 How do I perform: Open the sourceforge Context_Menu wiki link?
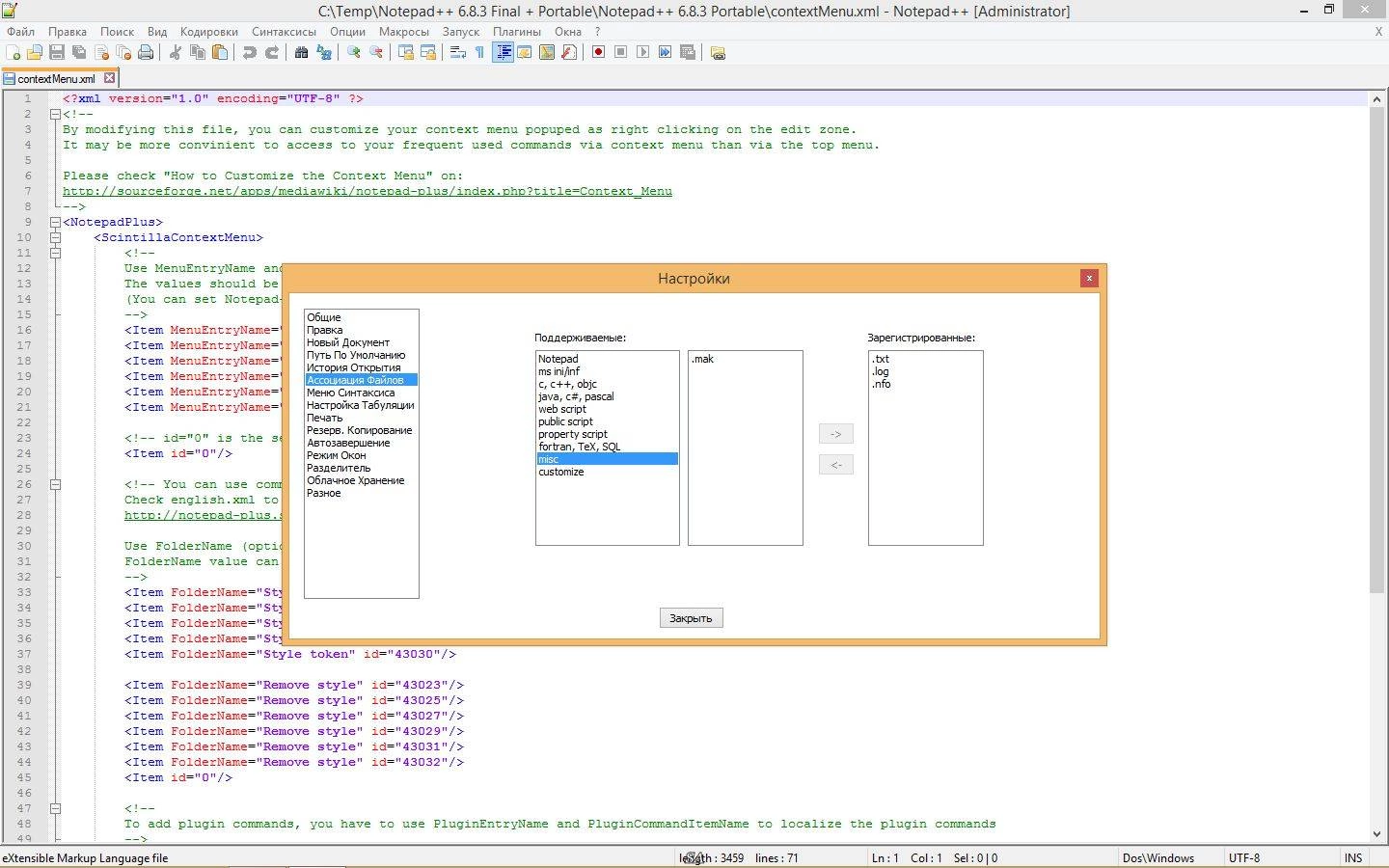pyautogui.click(x=368, y=191)
